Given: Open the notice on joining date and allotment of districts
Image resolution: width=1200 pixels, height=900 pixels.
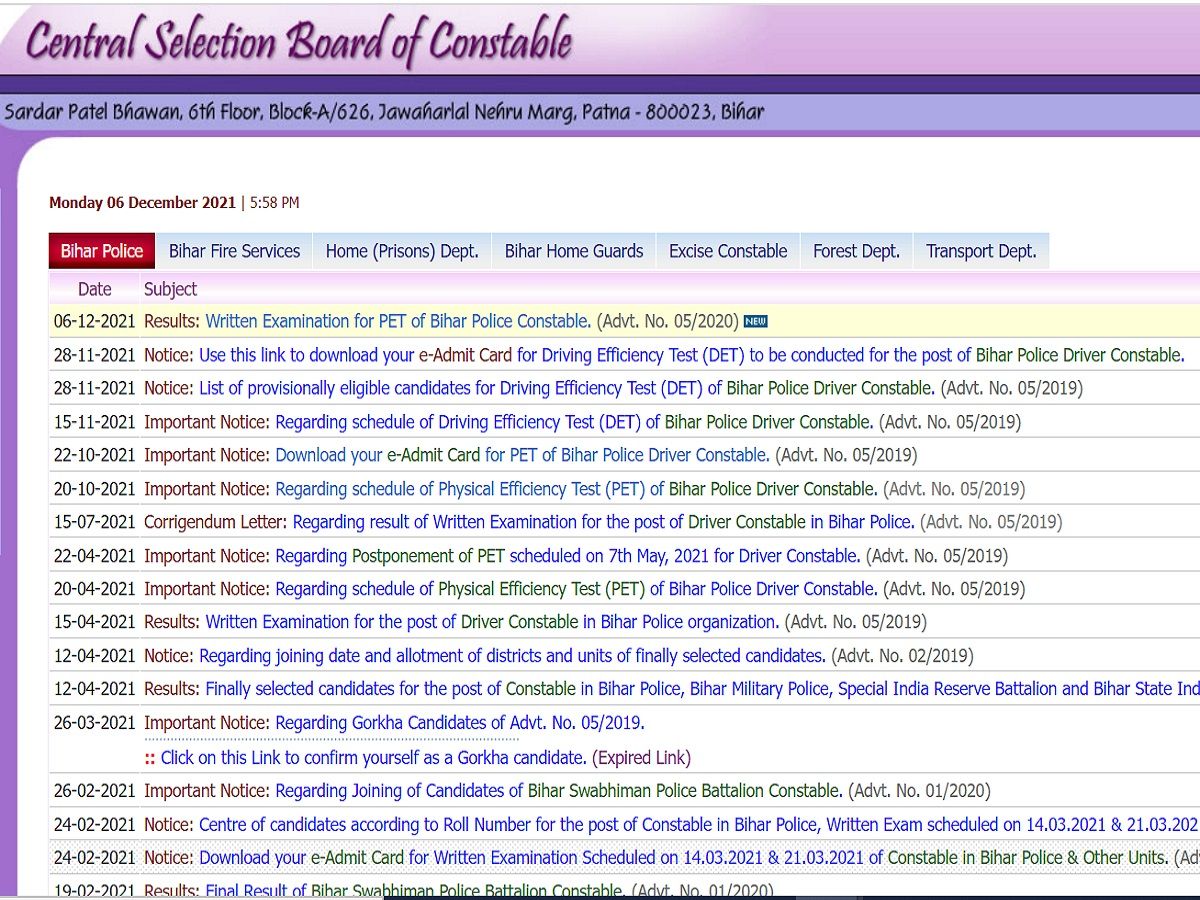Looking at the screenshot, I should [x=512, y=656].
